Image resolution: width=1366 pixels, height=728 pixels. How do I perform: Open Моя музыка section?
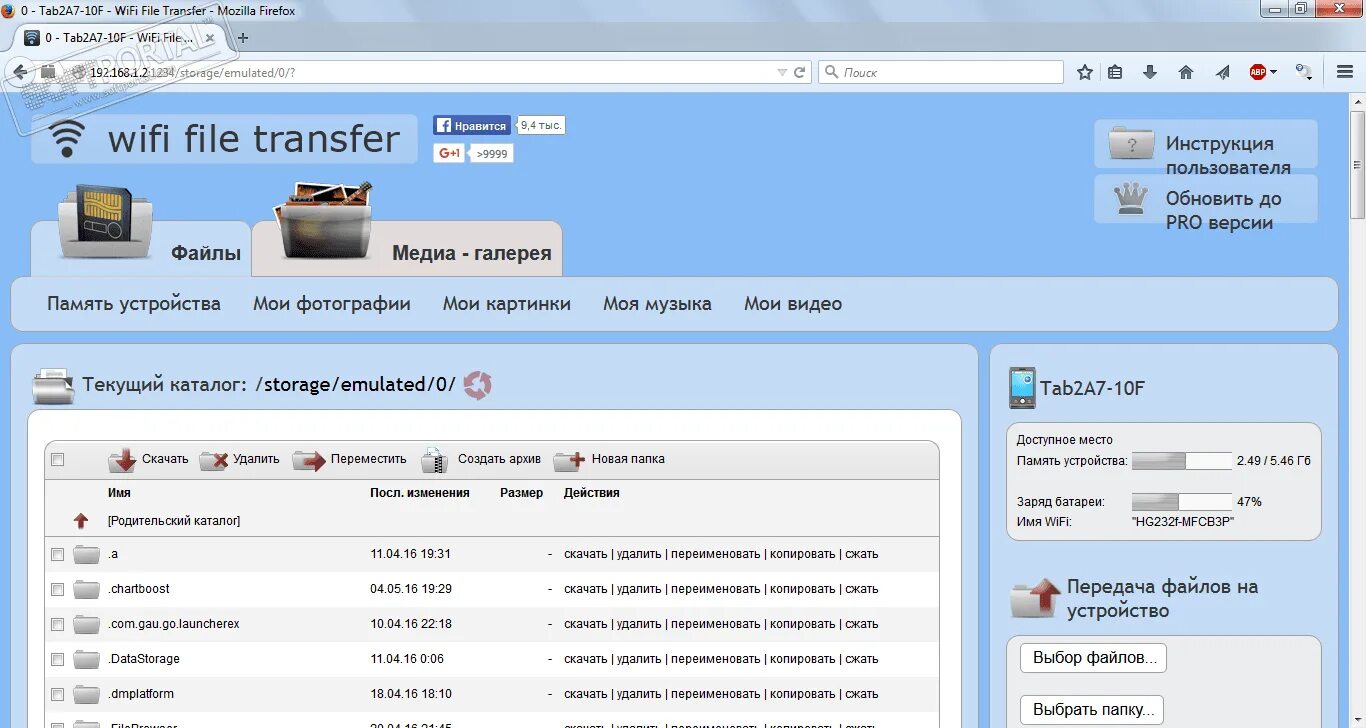[x=657, y=304]
